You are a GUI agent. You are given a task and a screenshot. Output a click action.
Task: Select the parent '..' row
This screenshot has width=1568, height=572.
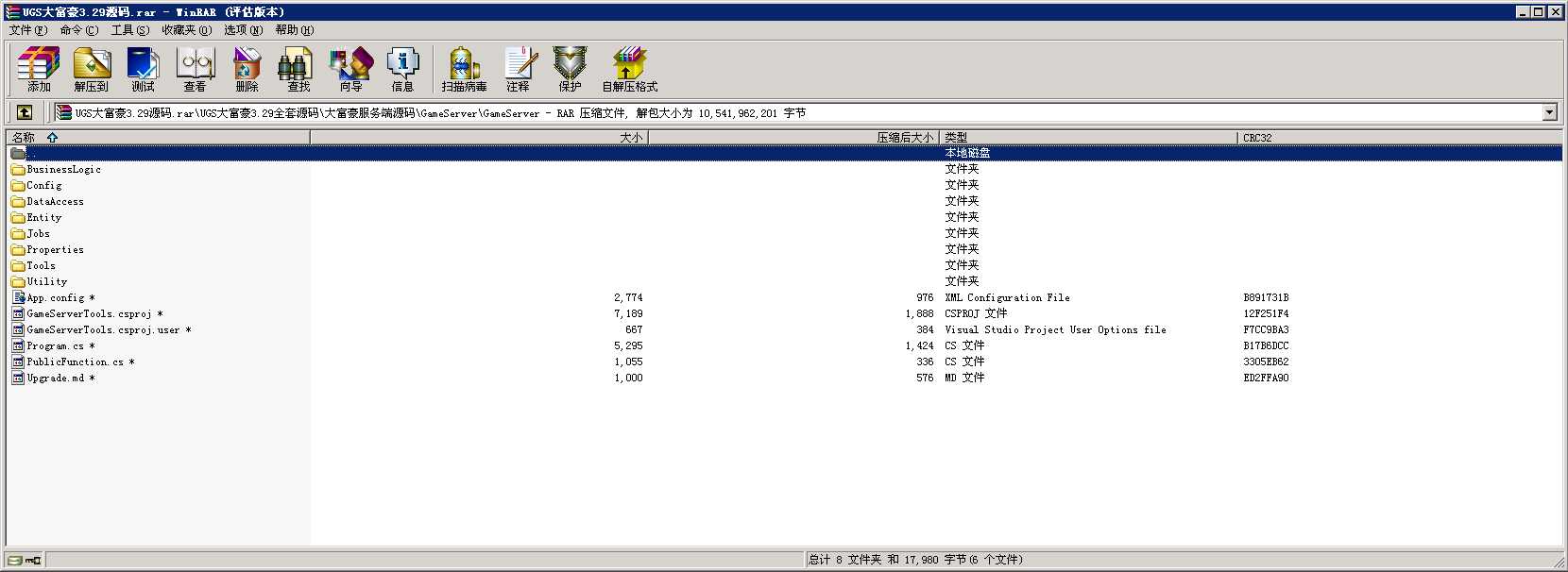pyautogui.click(x=784, y=153)
